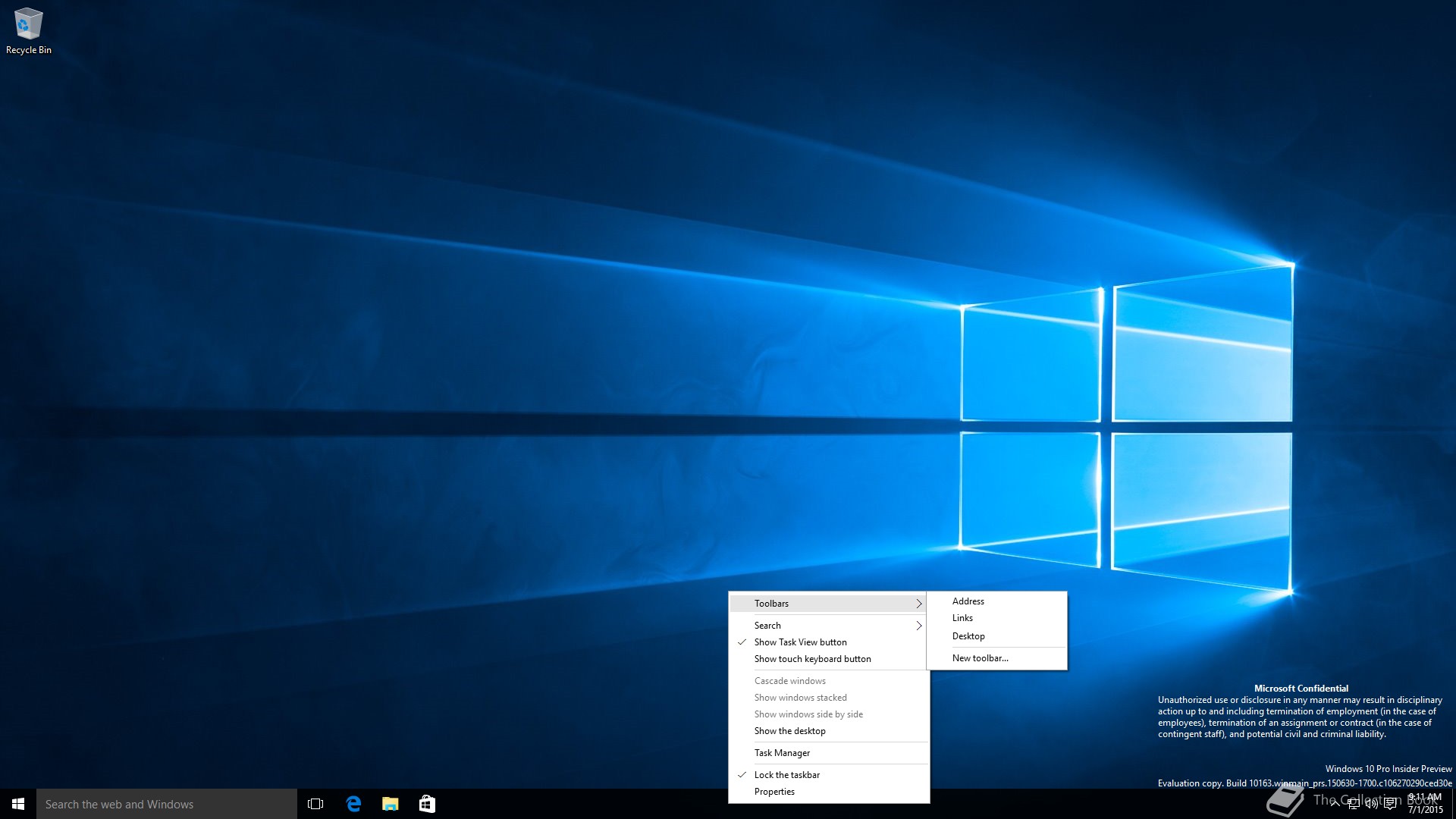Click the Search the web and Windows box
Viewport: 1456px width, 819px height.
(x=167, y=804)
